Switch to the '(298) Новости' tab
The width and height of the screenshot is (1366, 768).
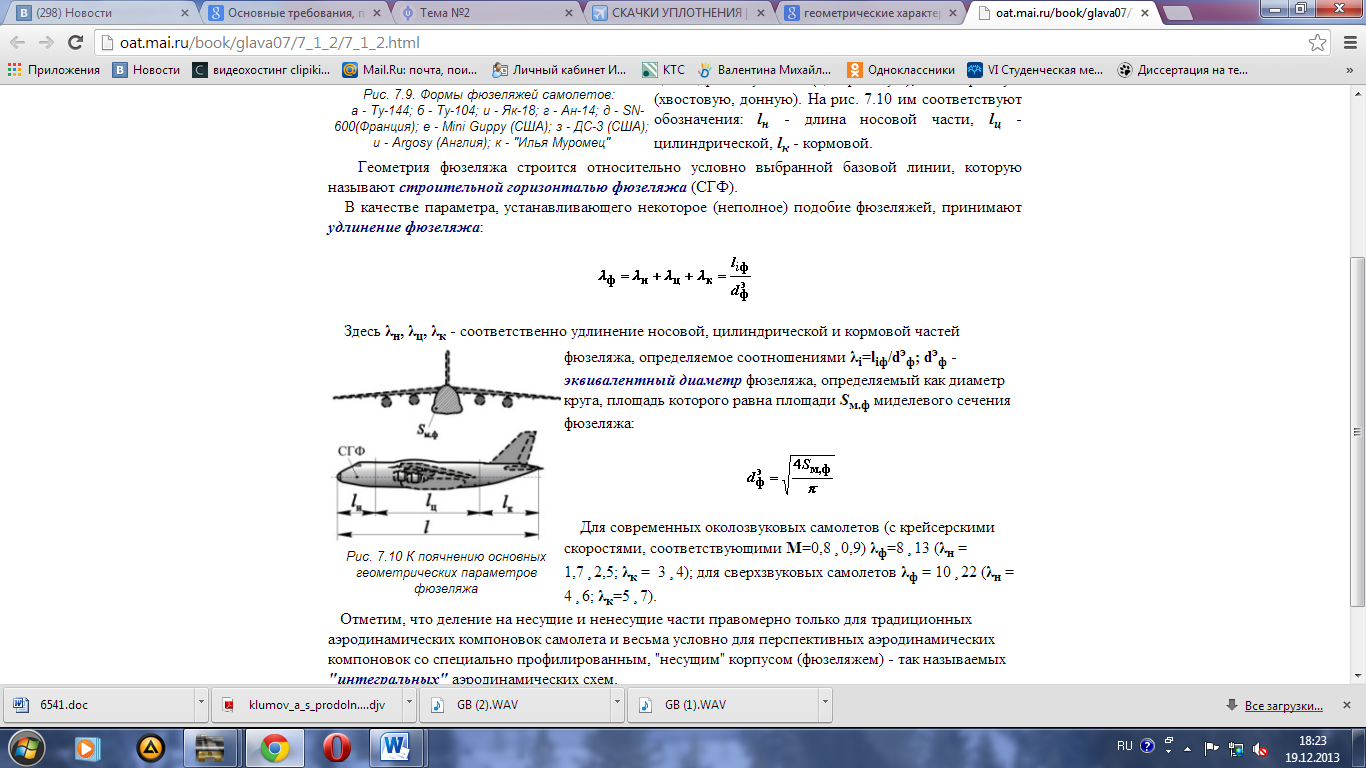coord(100,14)
